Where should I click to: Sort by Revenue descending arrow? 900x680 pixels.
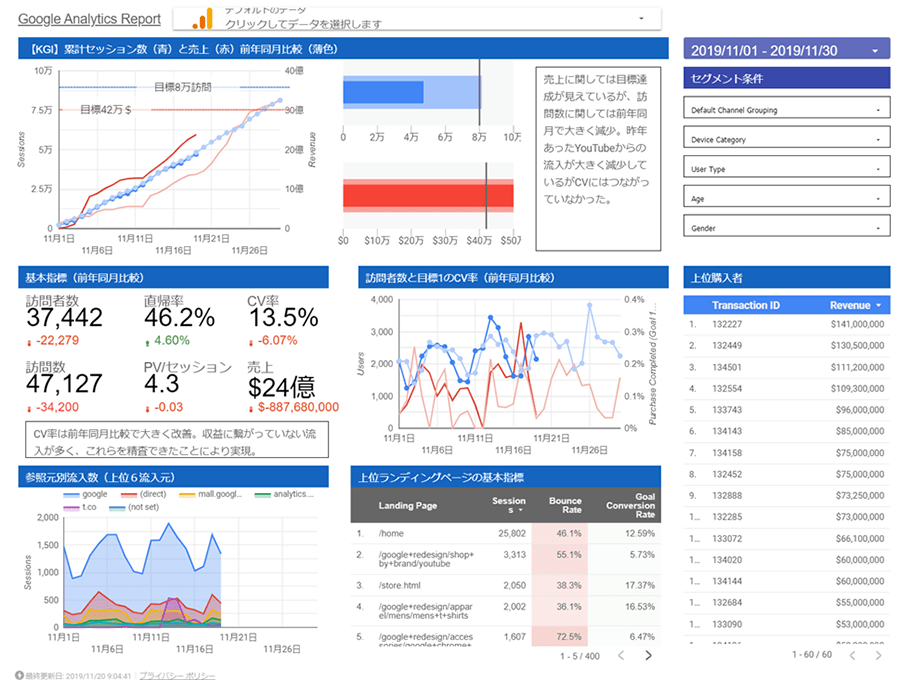[879, 305]
